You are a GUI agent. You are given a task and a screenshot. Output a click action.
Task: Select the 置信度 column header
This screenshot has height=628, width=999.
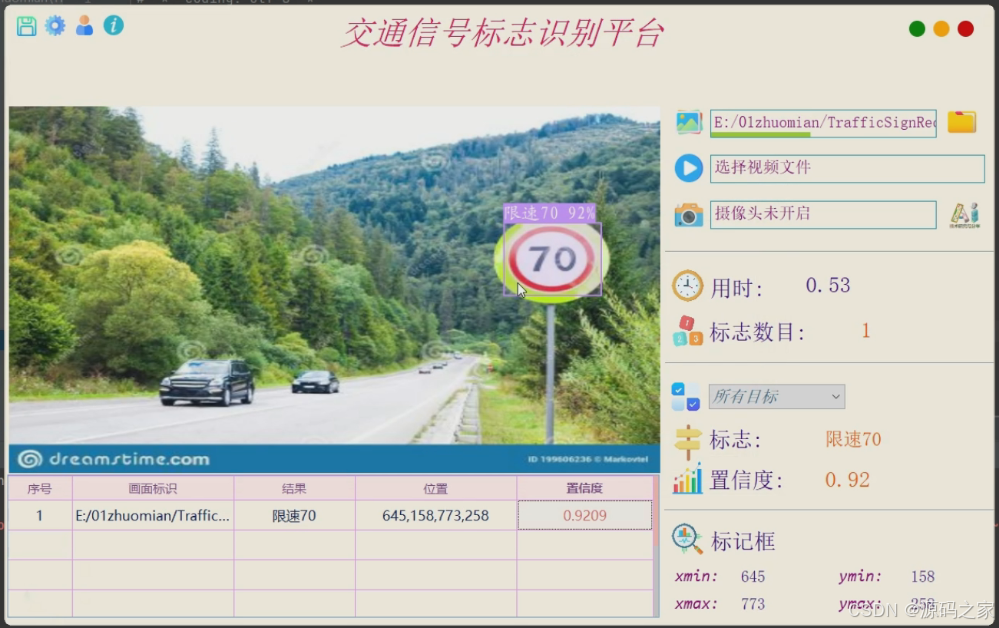click(583, 488)
